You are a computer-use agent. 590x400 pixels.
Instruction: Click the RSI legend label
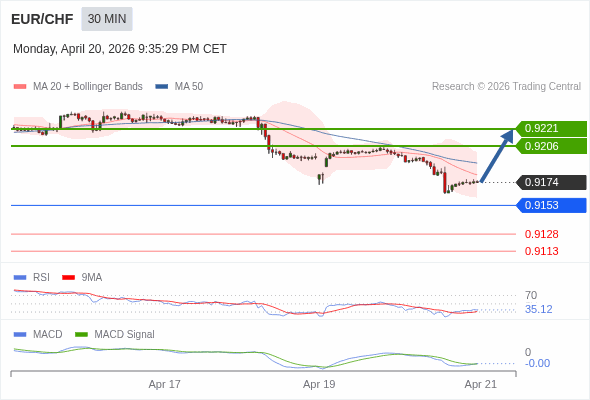(41, 278)
